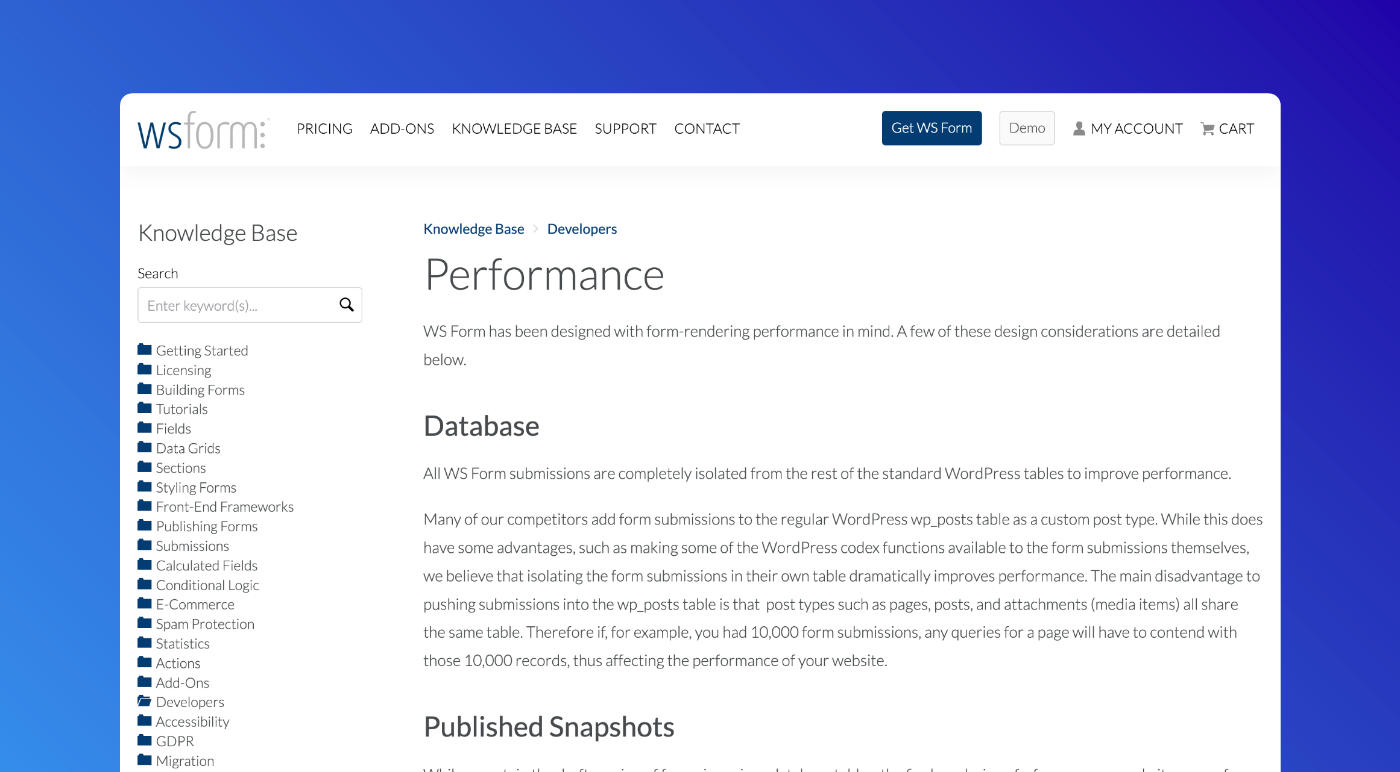Click the GDPR folder icon

tap(146, 740)
